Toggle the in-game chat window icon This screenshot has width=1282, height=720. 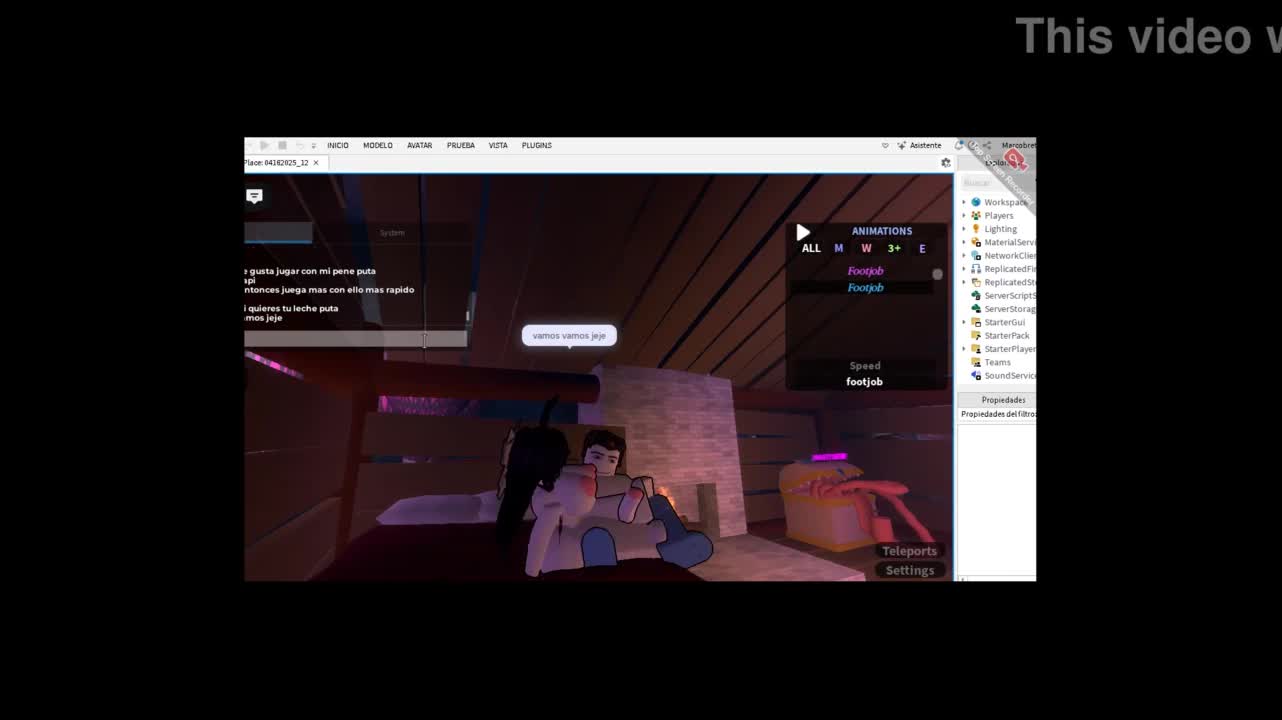coord(254,196)
